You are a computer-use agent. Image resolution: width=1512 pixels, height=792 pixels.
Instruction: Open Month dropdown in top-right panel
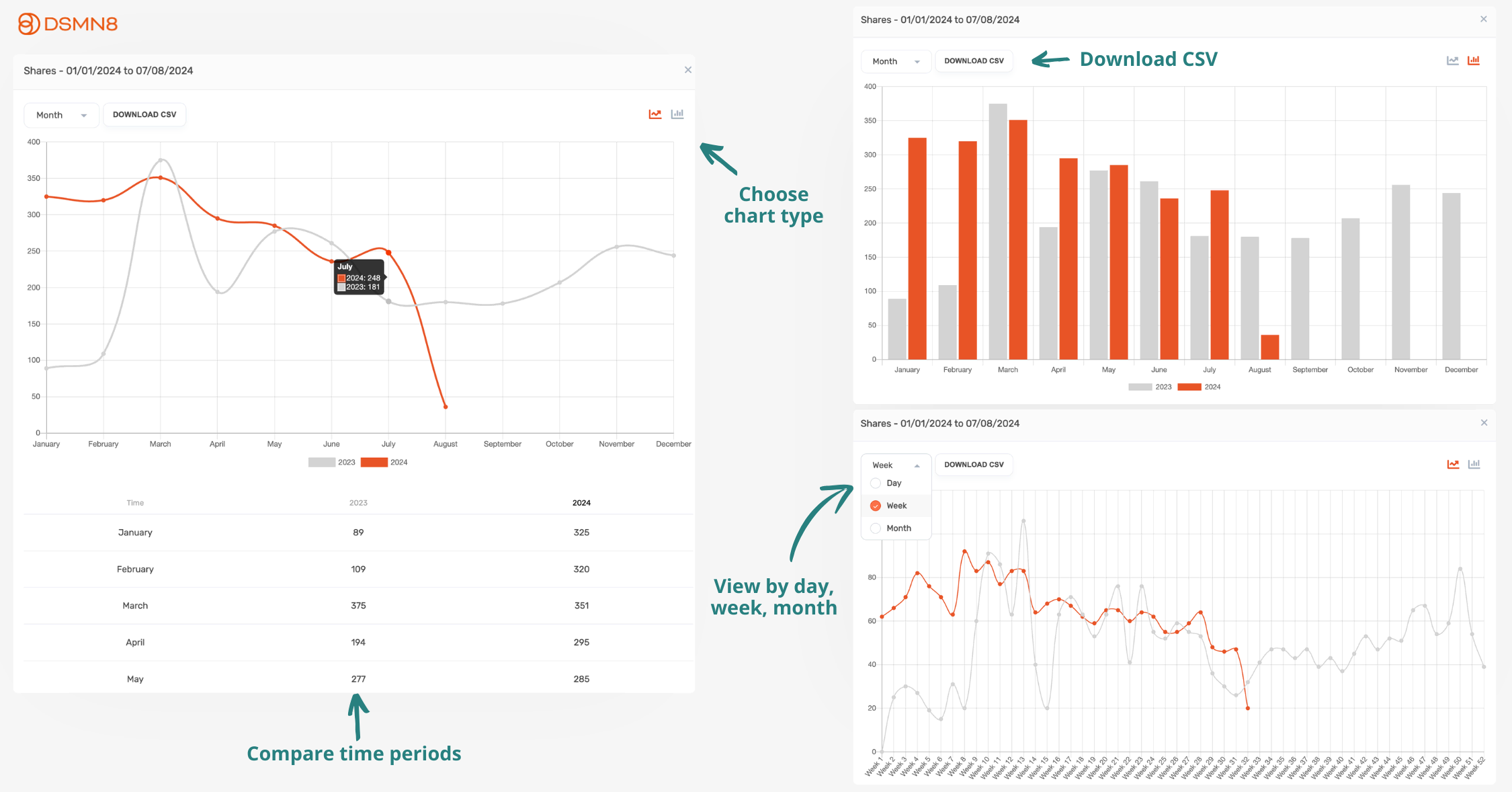(x=896, y=61)
